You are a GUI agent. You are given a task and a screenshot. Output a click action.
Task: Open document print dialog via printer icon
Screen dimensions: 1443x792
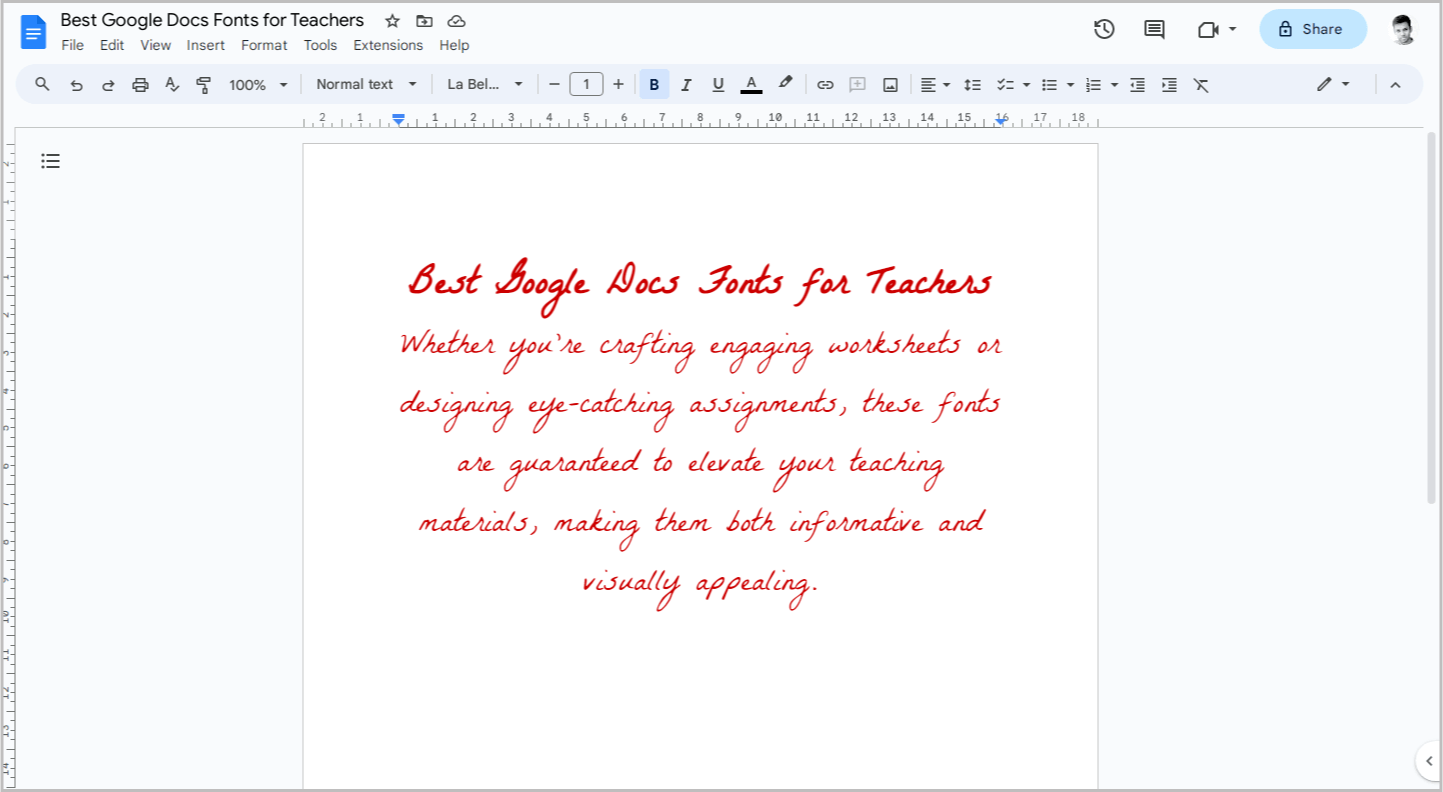point(140,84)
